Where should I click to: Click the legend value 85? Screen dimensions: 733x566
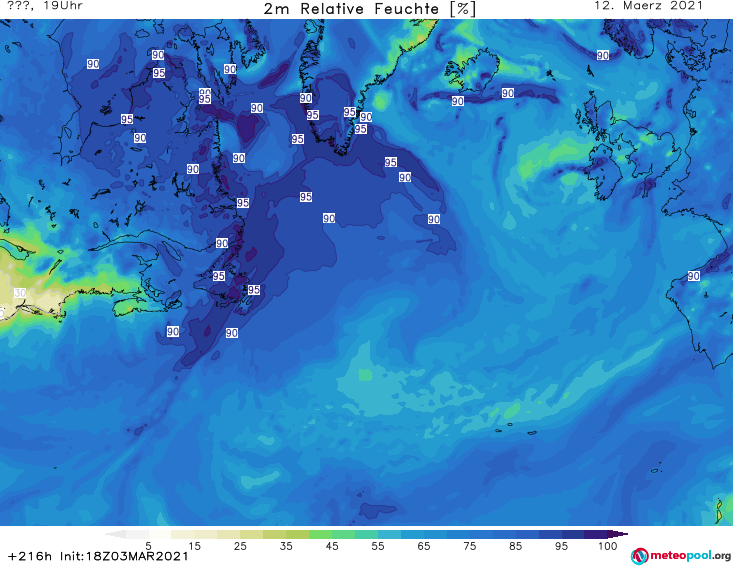pyautogui.click(x=516, y=545)
